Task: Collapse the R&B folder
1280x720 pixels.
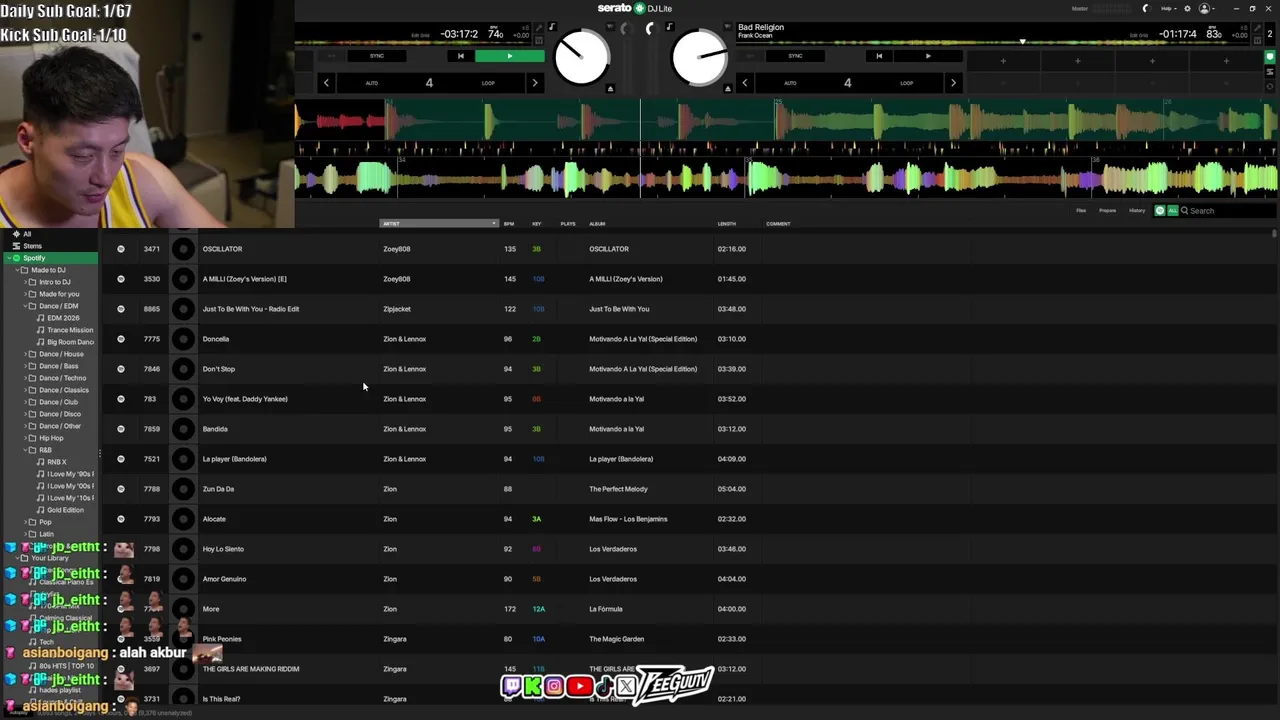Action: coord(24,450)
